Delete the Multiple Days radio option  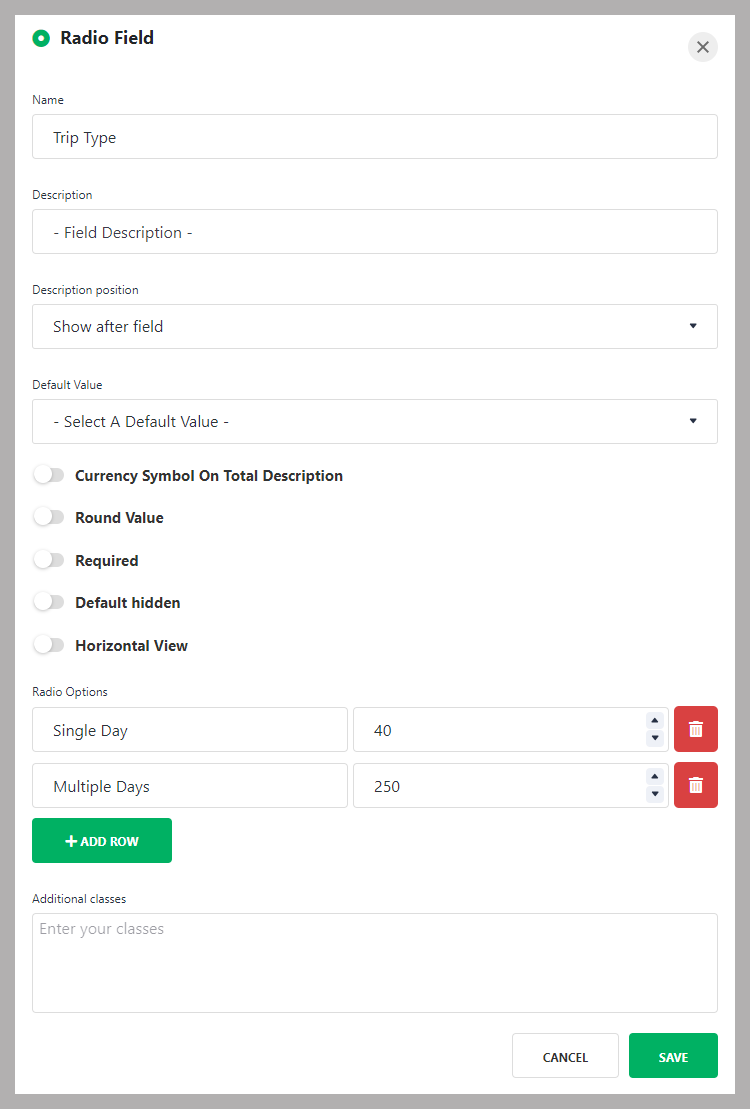point(696,785)
